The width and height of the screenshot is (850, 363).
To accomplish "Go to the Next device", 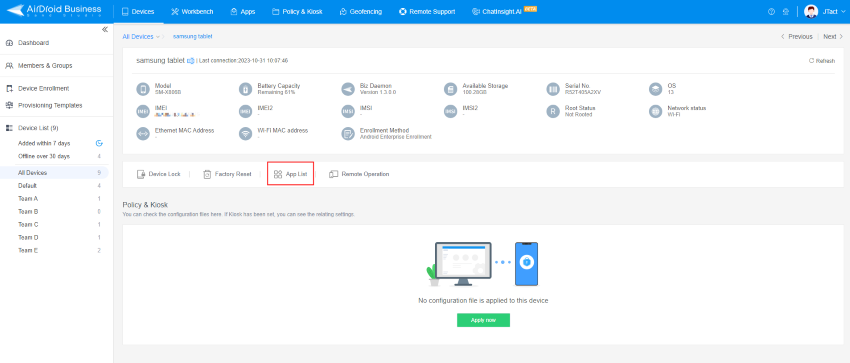I will tap(833, 37).
